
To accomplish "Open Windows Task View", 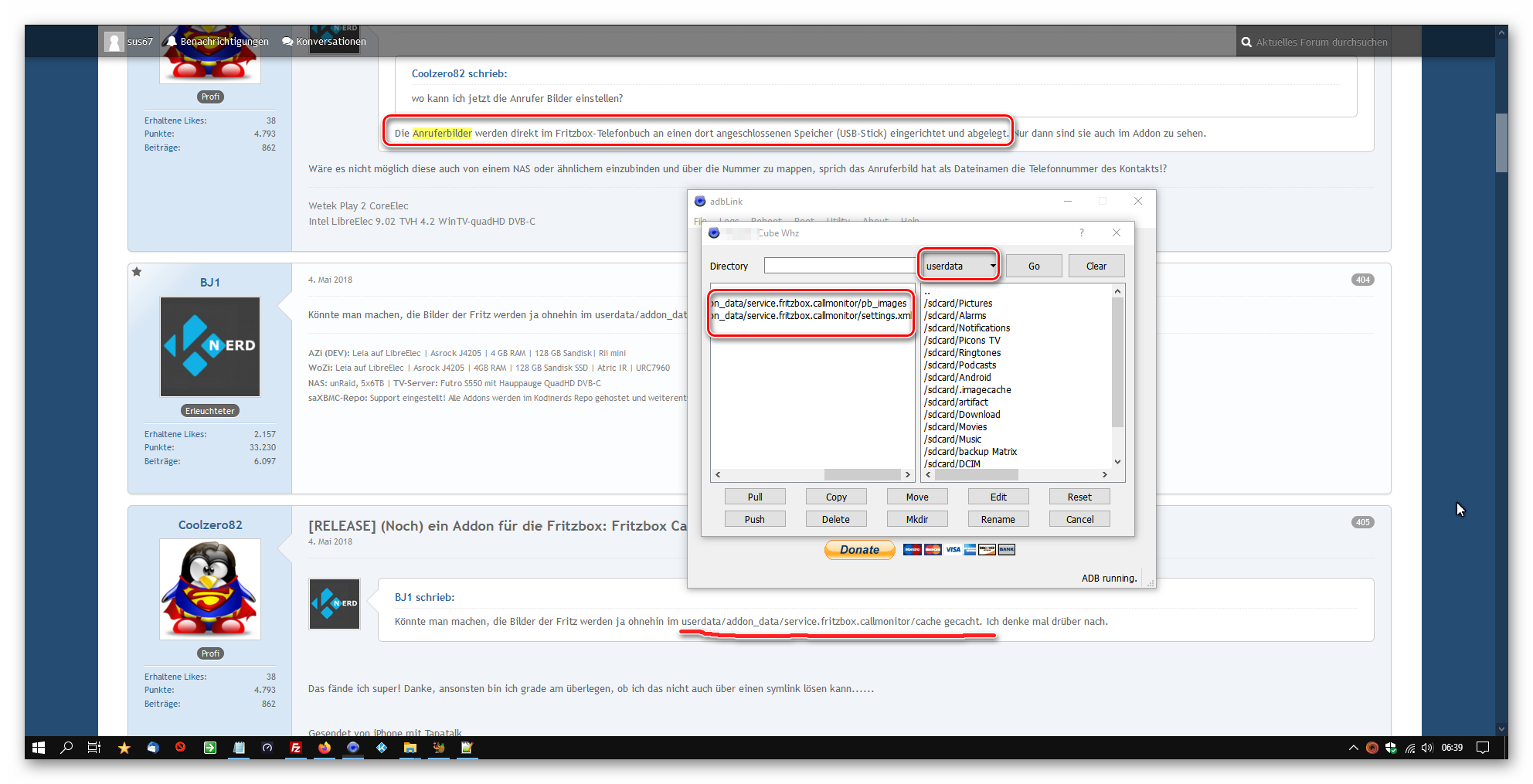I will (94, 748).
